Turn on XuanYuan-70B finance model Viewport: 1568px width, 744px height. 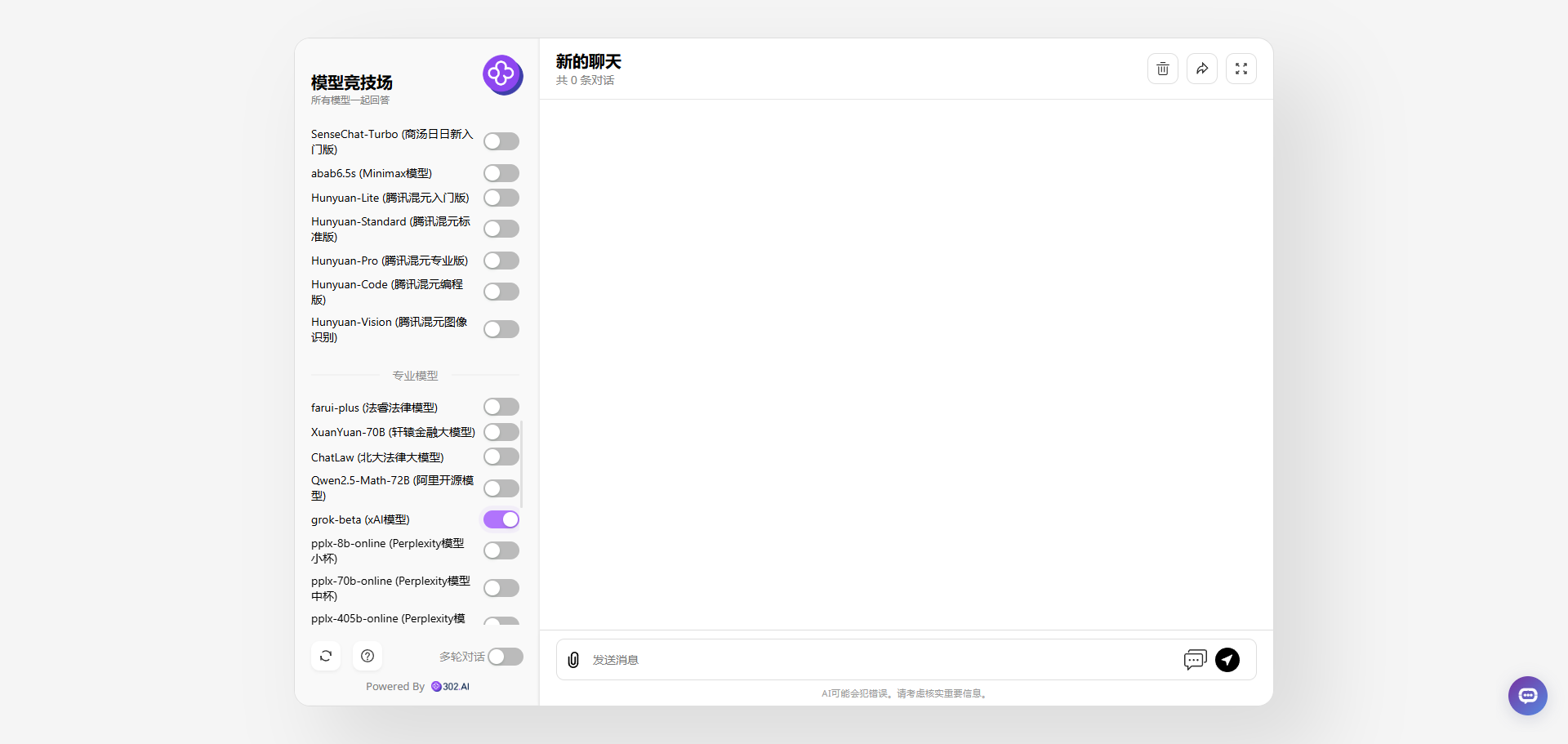click(501, 432)
